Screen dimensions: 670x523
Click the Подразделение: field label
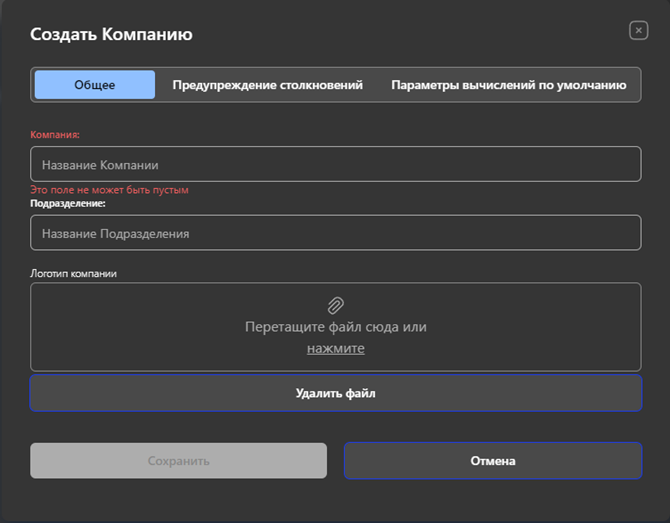(68, 203)
